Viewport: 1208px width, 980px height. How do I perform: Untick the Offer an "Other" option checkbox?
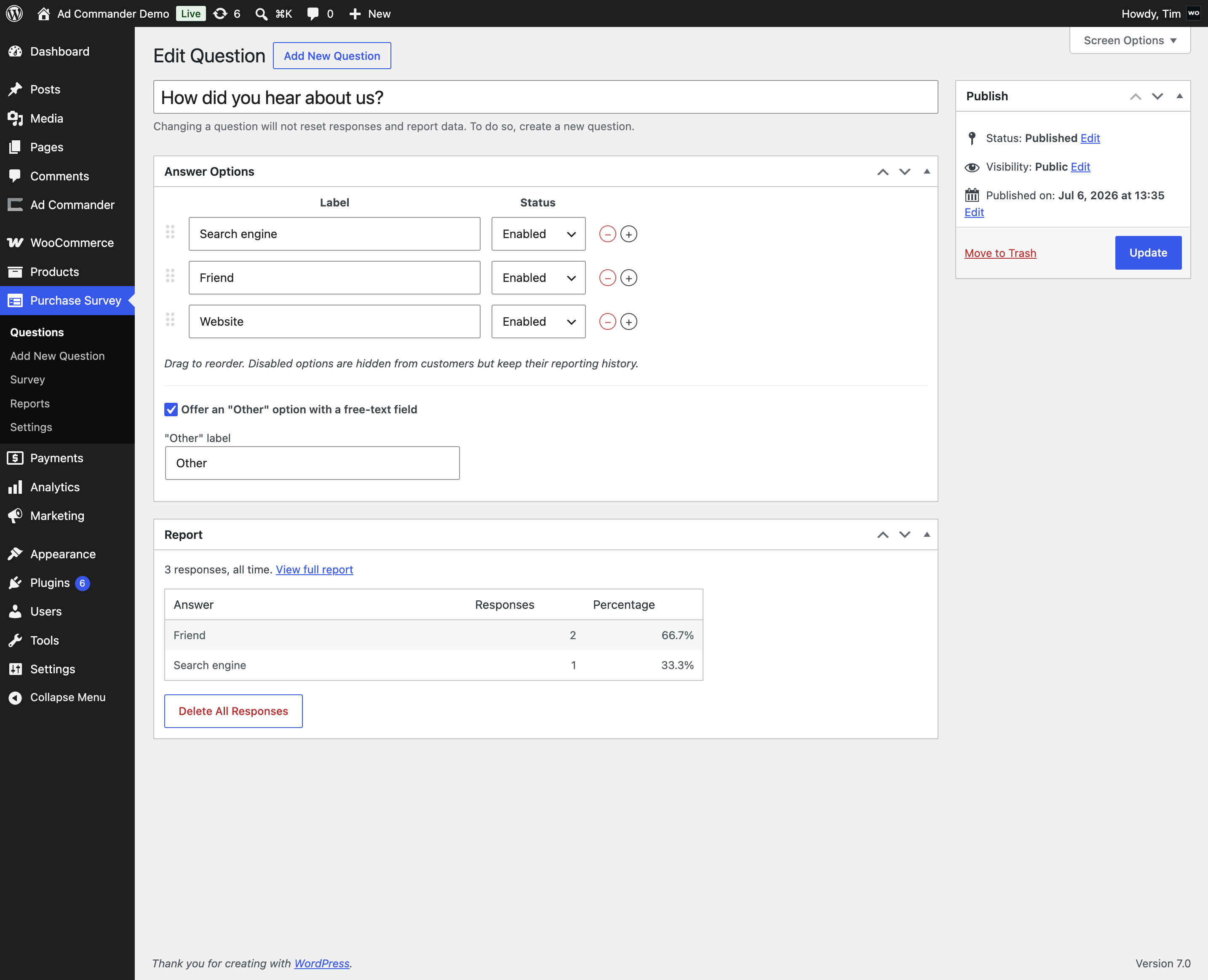tap(171, 409)
